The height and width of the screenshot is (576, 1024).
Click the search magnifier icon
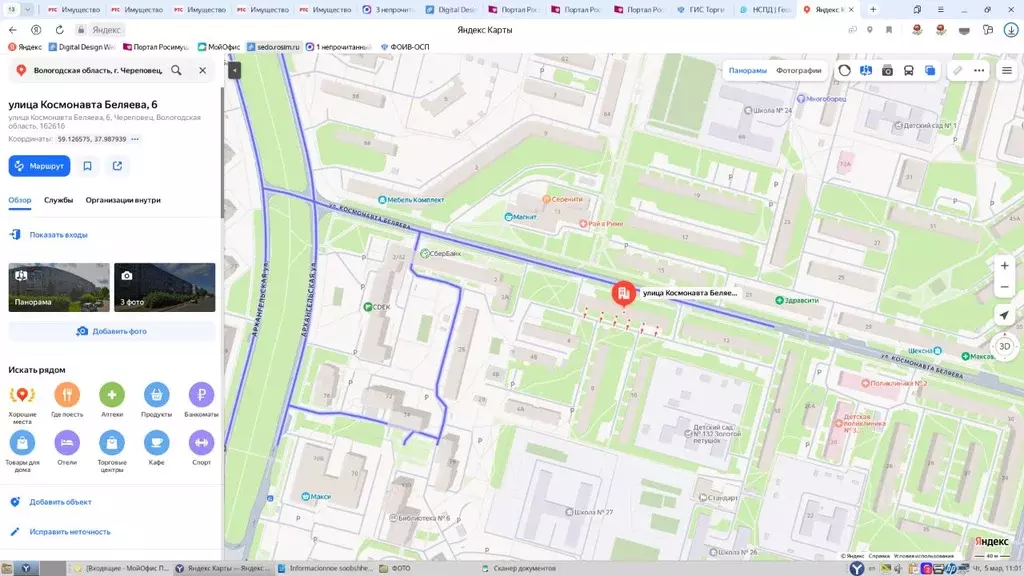pos(176,71)
